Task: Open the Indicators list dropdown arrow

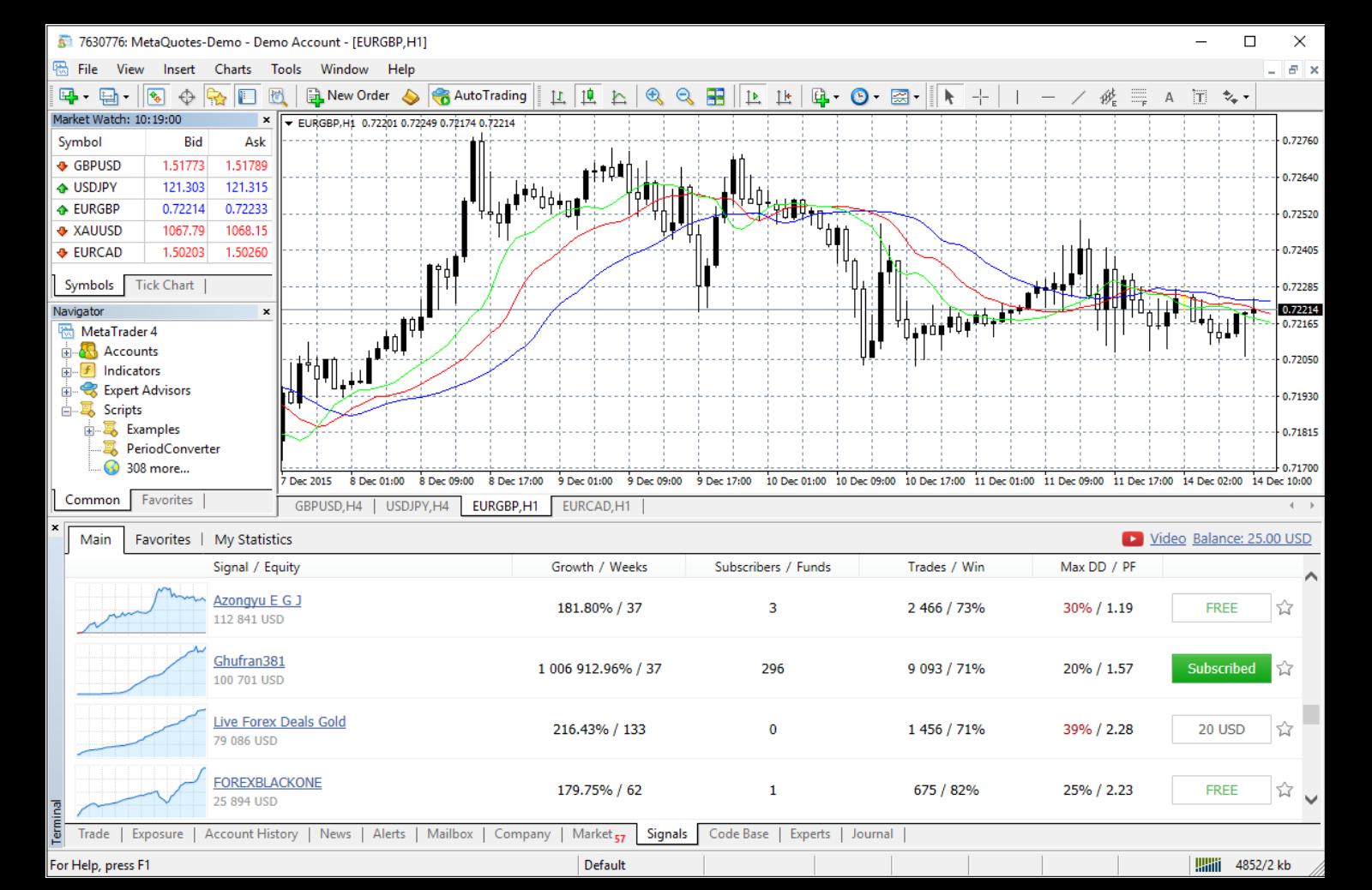Action: click(x=836, y=98)
